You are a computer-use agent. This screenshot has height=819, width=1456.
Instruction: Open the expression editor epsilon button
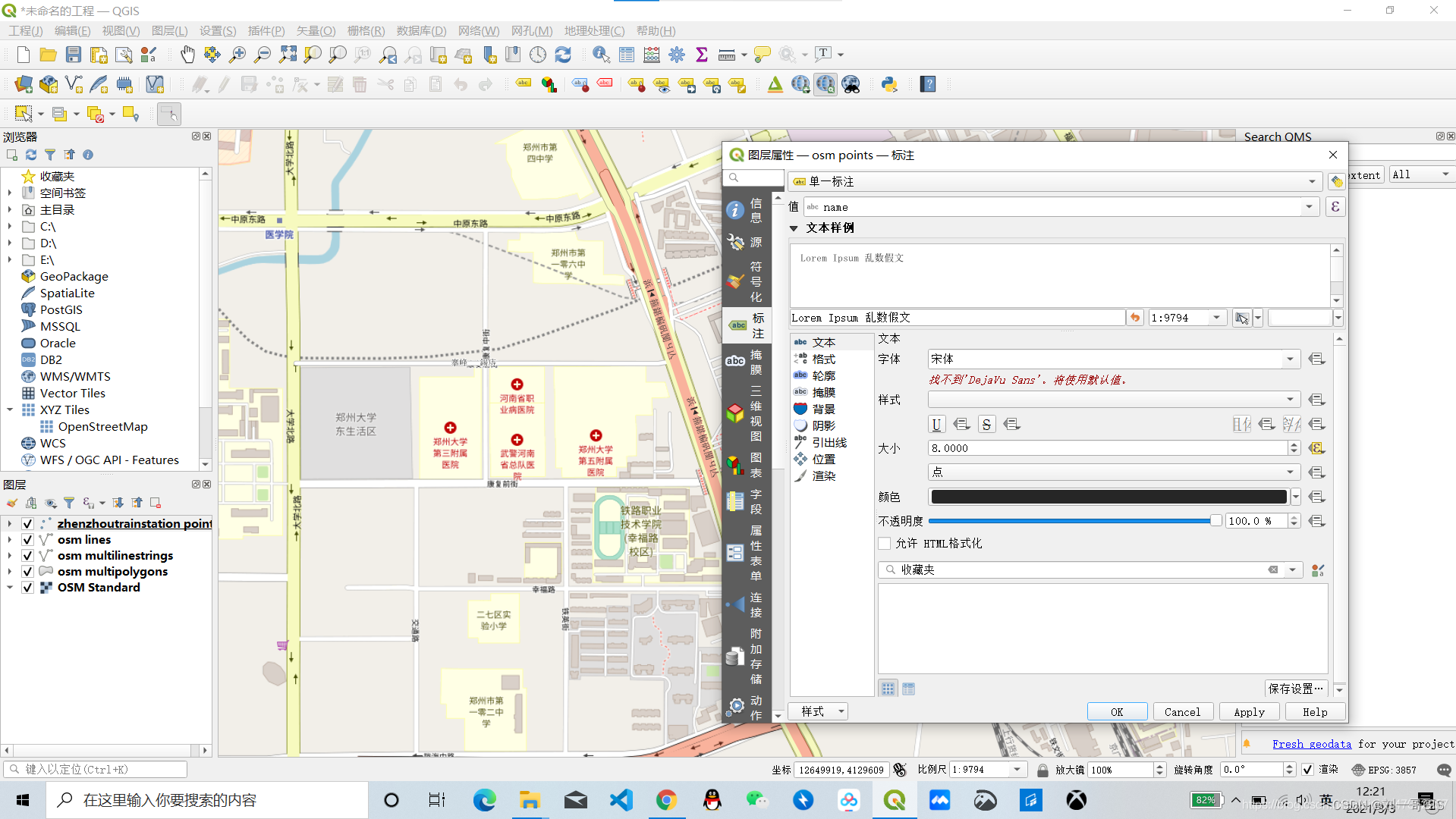click(x=1335, y=207)
